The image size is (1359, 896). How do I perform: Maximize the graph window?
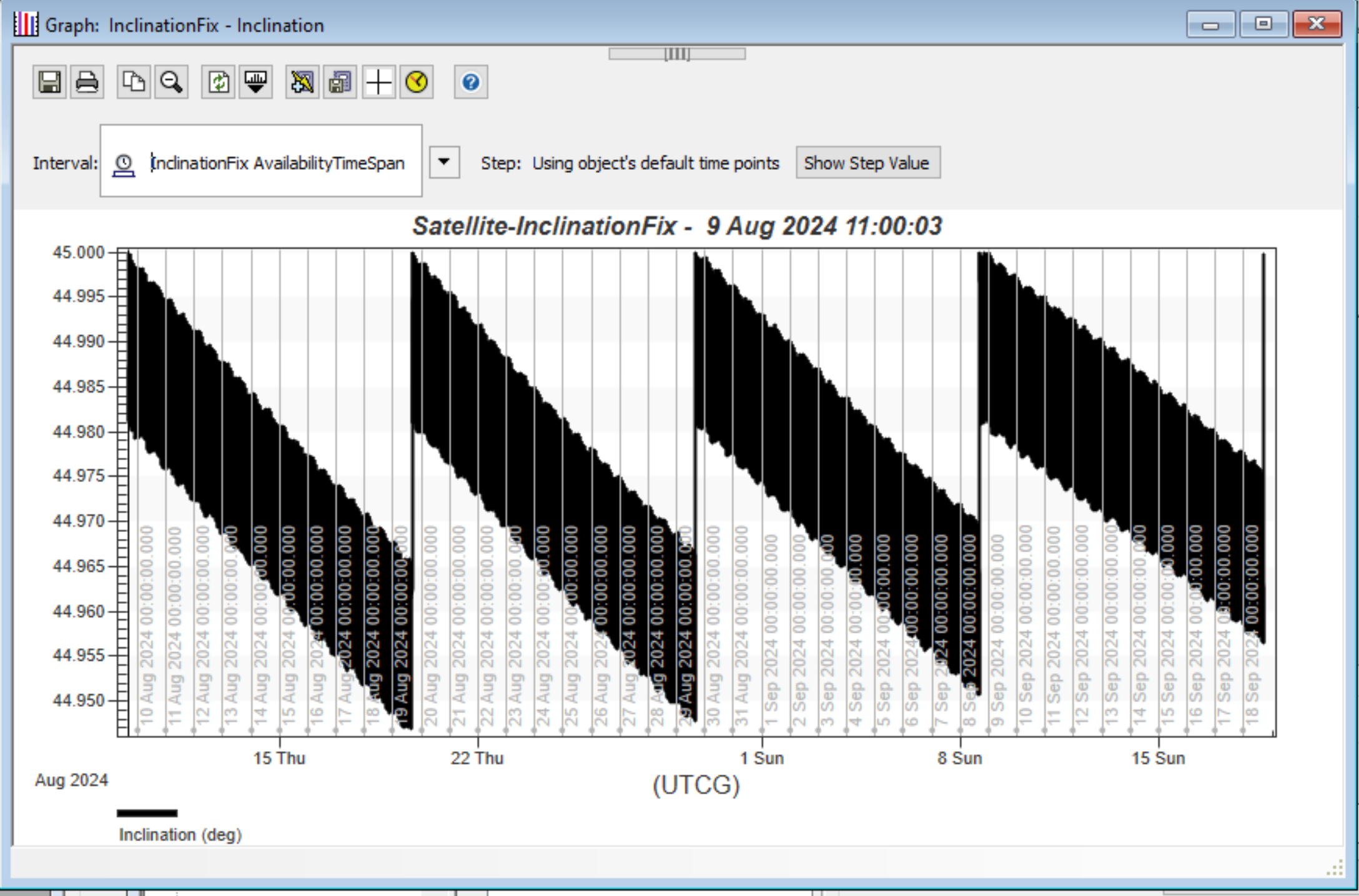coord(1263,25)
